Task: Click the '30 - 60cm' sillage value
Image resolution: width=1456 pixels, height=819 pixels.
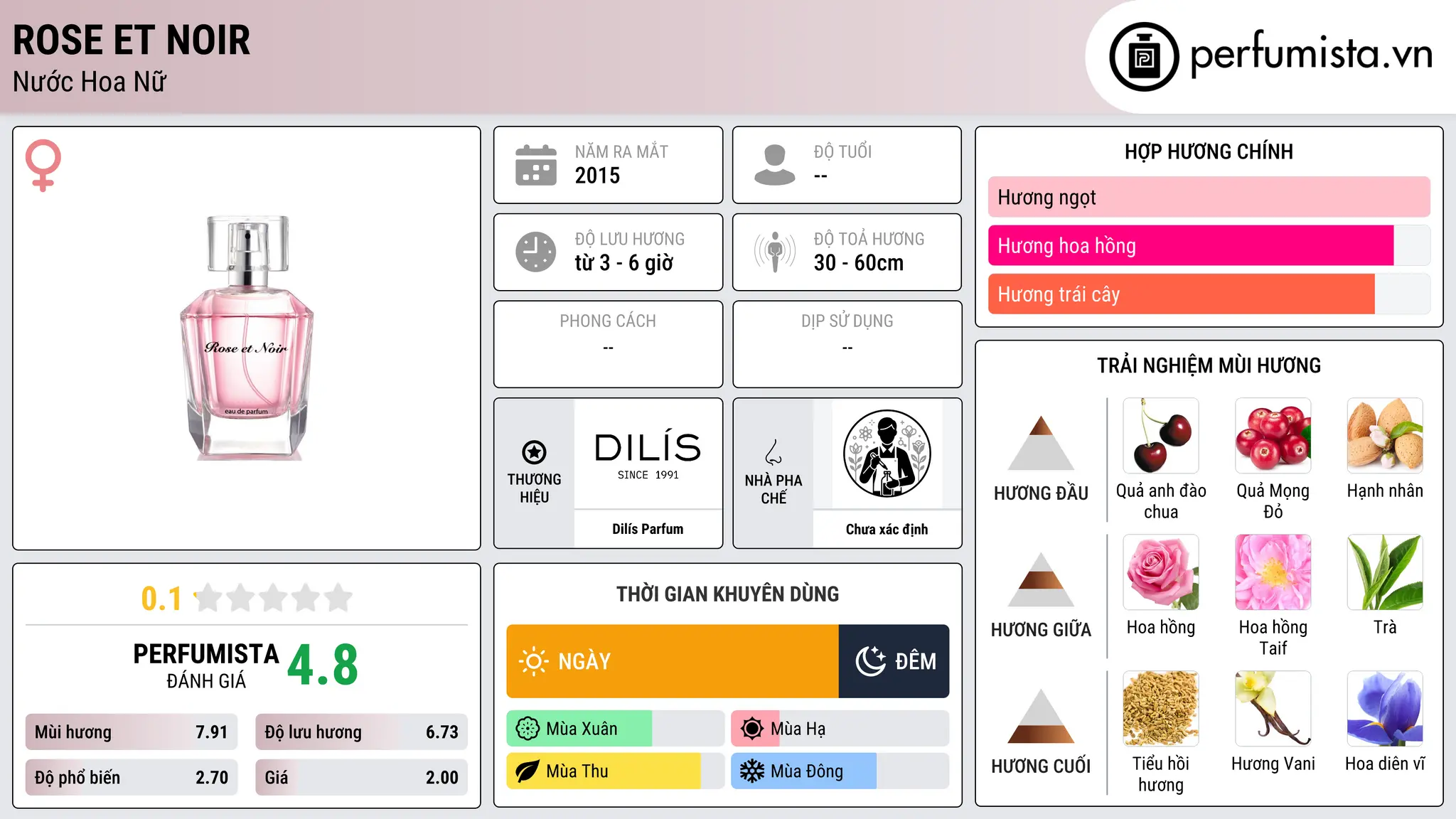Action: click(859, 263)
